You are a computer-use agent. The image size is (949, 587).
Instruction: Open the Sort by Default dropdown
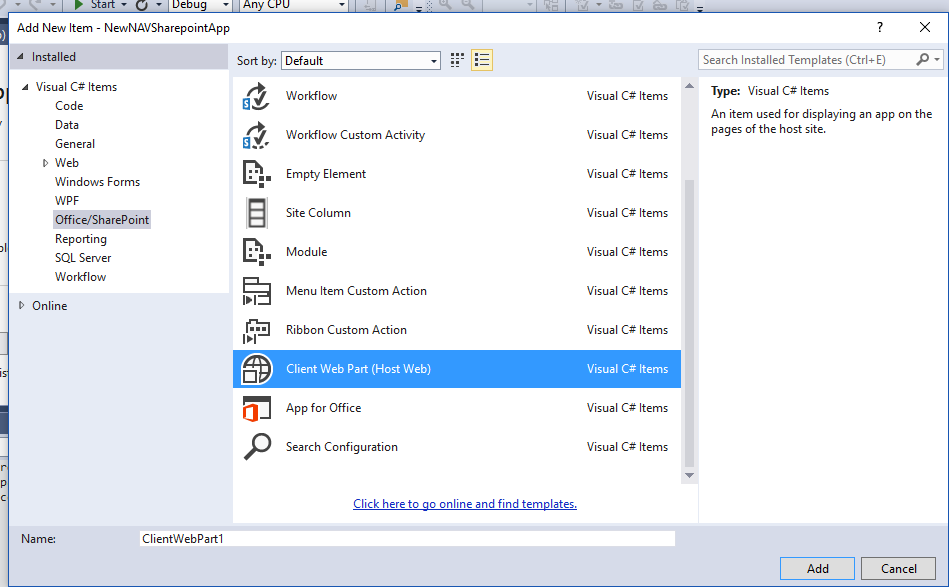(x=361, y=61)
